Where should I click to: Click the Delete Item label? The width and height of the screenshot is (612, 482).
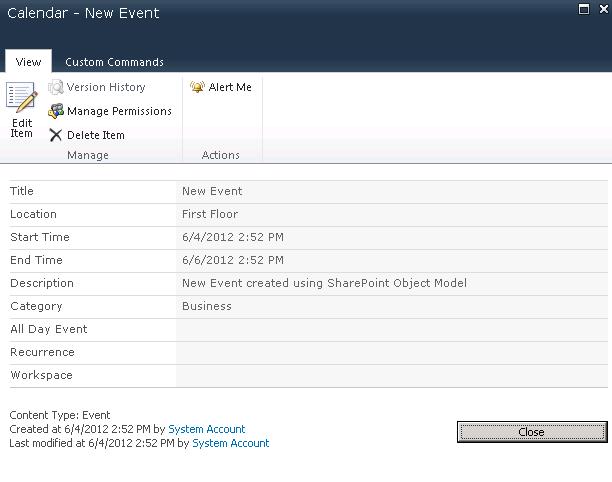[96, 135]
